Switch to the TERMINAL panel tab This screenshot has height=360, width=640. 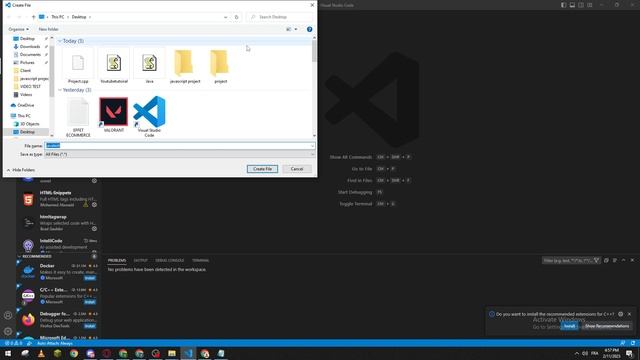pos(200,260)
